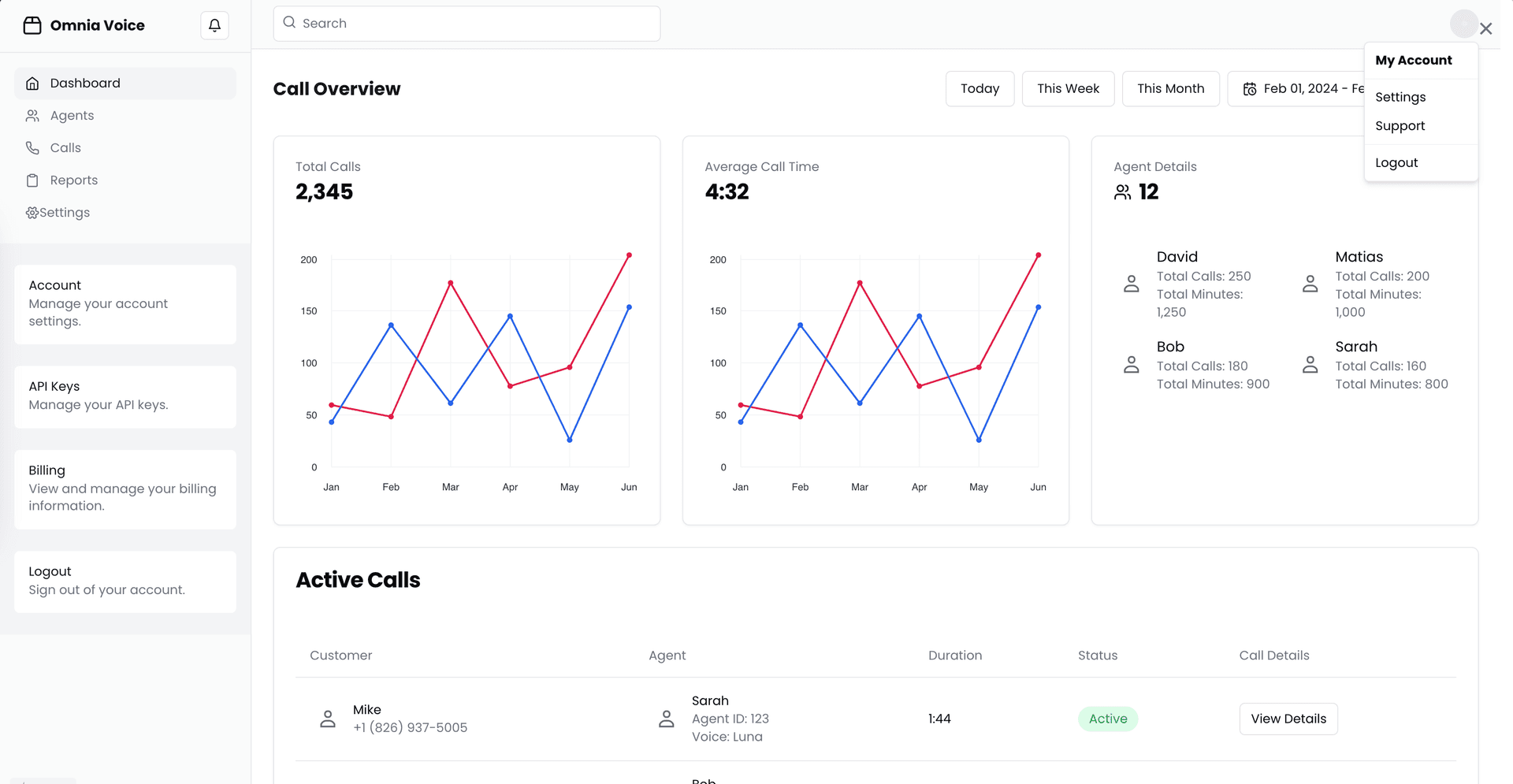
Task: Navigate to Calls section
Action: pyautogui.click(x=125, y=148)
